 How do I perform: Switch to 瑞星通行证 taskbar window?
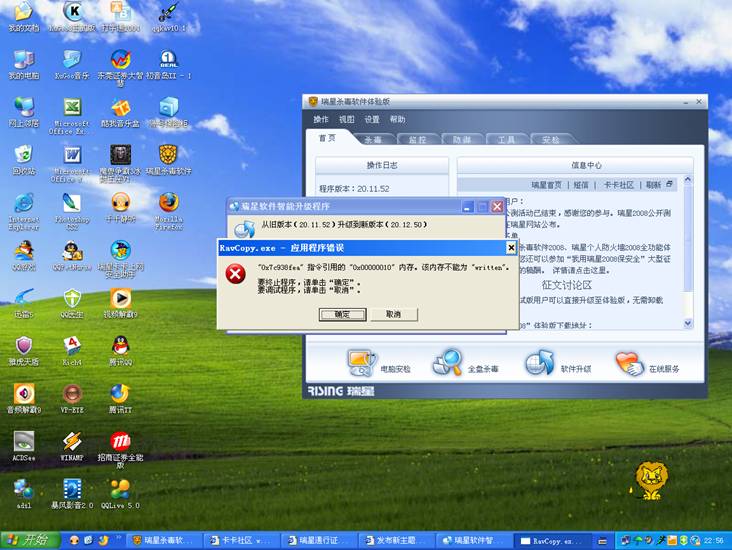point(319,541)
